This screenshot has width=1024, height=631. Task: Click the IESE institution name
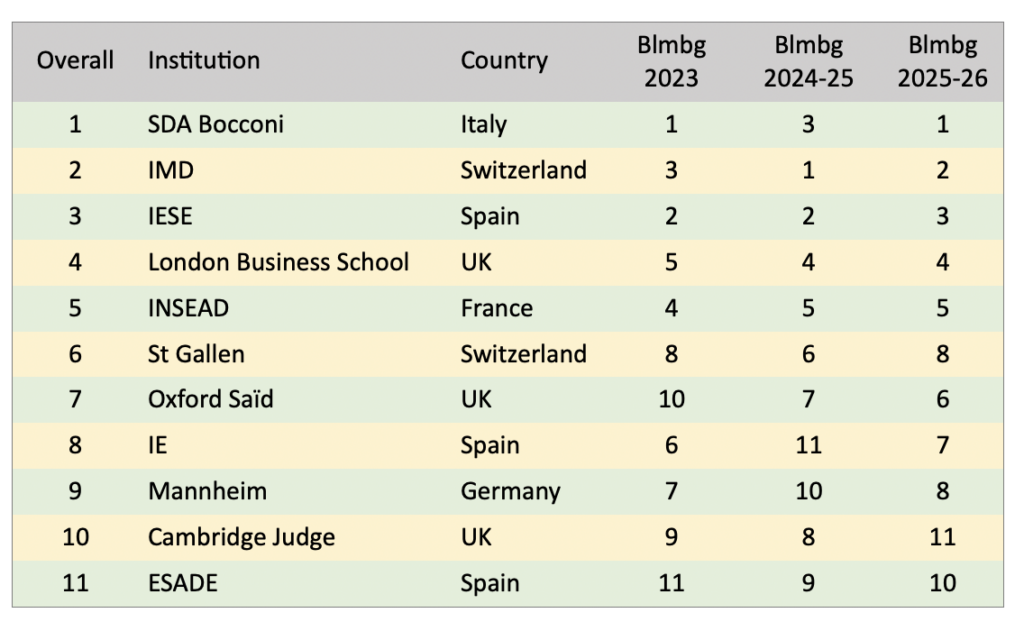(170, 216)
